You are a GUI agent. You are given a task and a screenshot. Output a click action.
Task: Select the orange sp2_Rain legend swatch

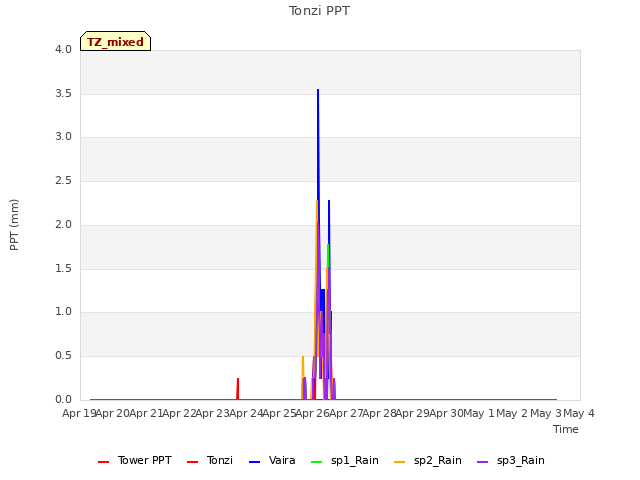pos(400,462)
